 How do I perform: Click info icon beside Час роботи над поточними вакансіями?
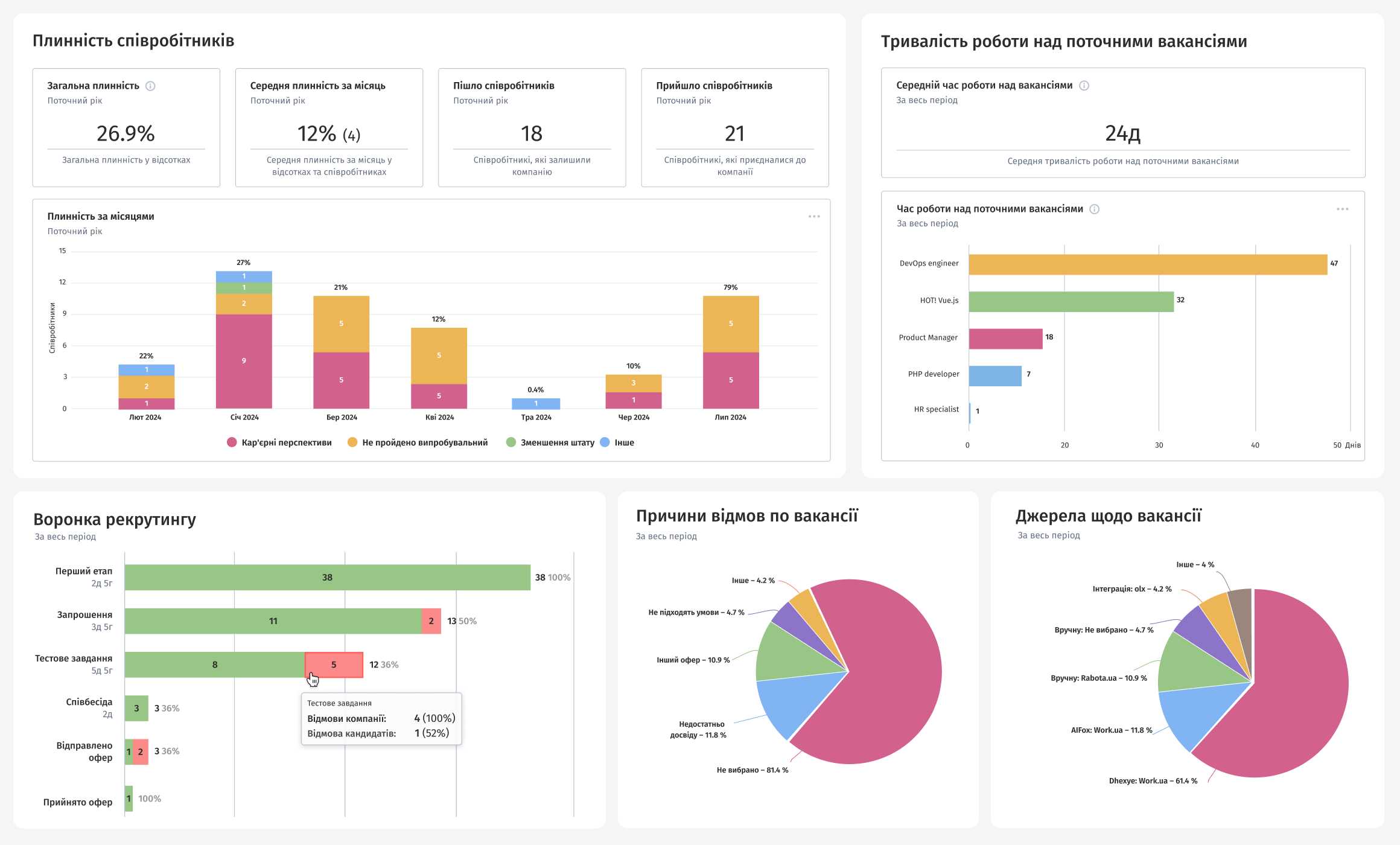[1094, 209]
